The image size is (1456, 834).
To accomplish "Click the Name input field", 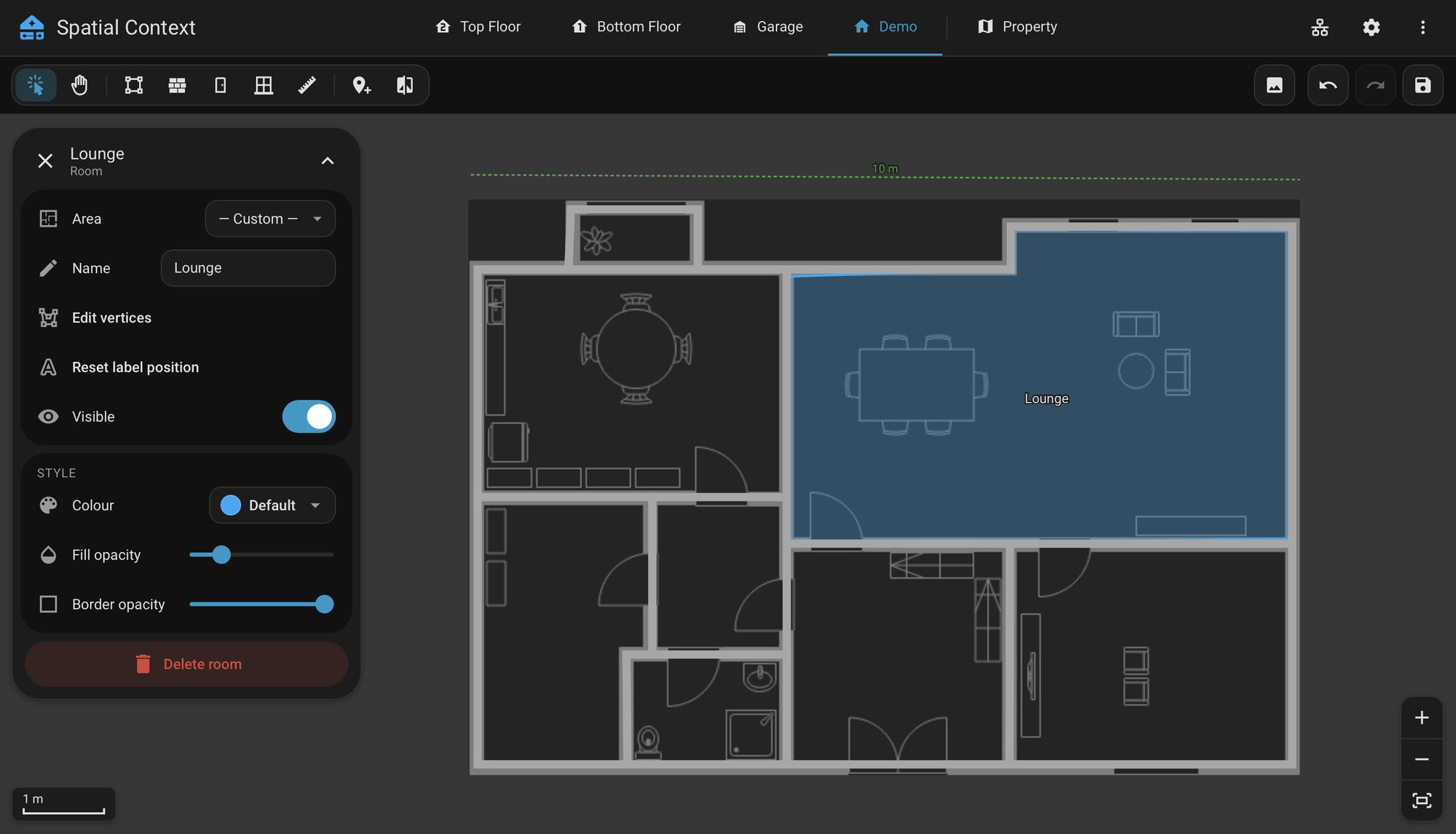I will 248,268.
